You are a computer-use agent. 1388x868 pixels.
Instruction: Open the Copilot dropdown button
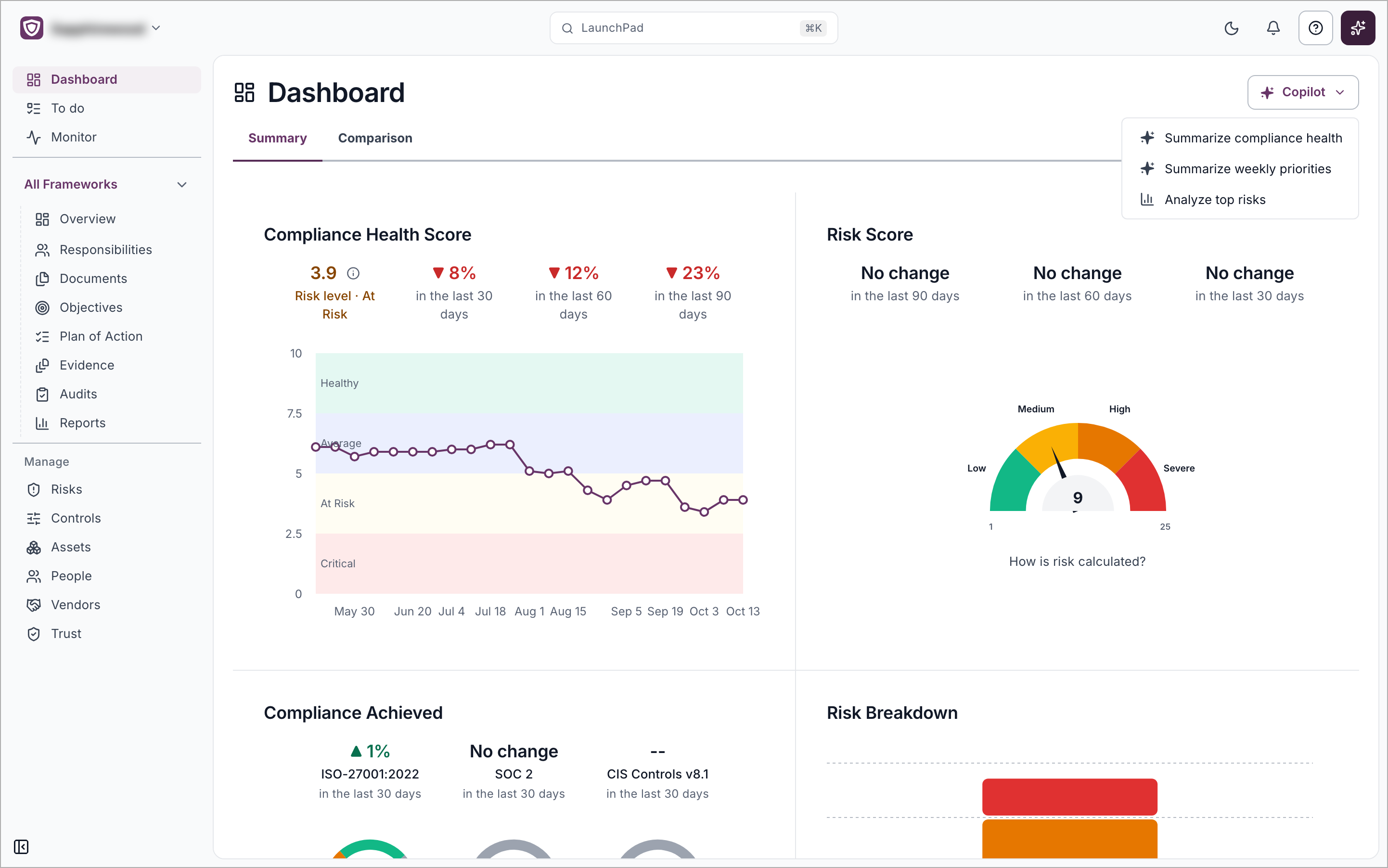(x=1302, y=92)
